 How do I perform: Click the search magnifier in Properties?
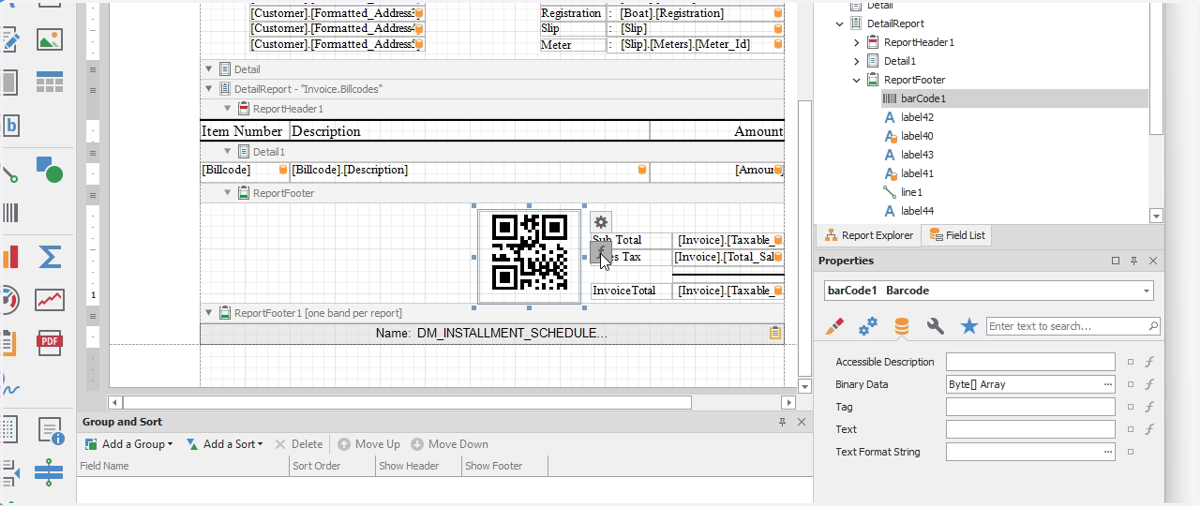pyautogui.click(x=1153, y=326)
